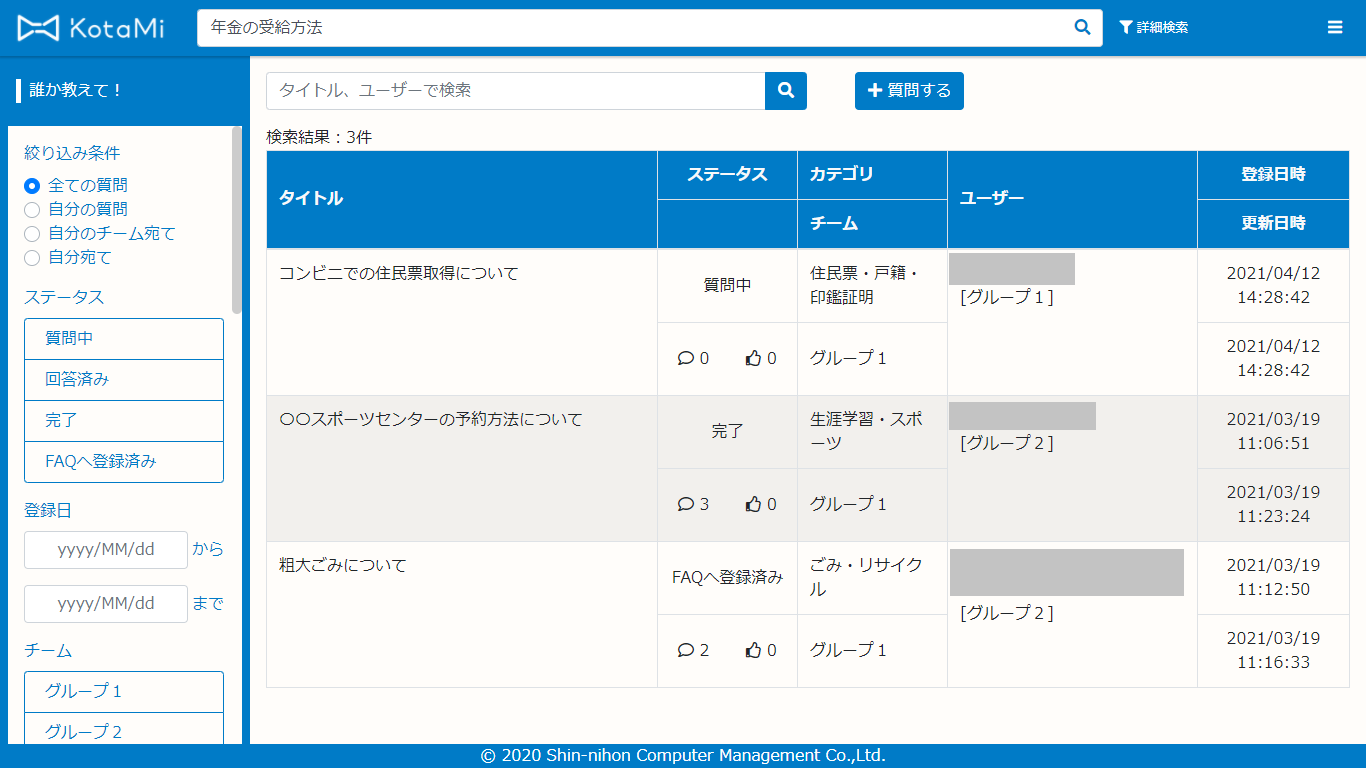Open 〇〇スポーツセンターの予約方法について question

point(431,419)
